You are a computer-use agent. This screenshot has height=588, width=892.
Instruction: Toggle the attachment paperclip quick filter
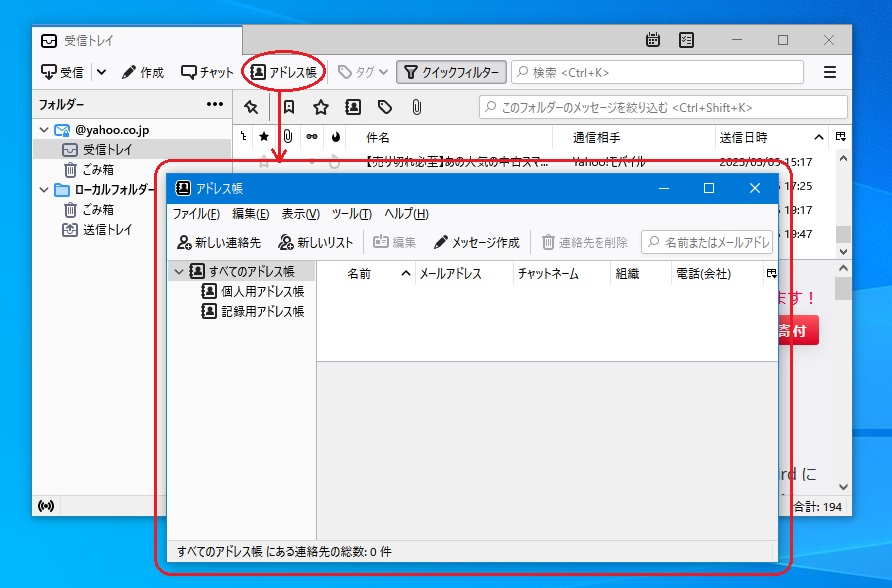coord(417,107)
